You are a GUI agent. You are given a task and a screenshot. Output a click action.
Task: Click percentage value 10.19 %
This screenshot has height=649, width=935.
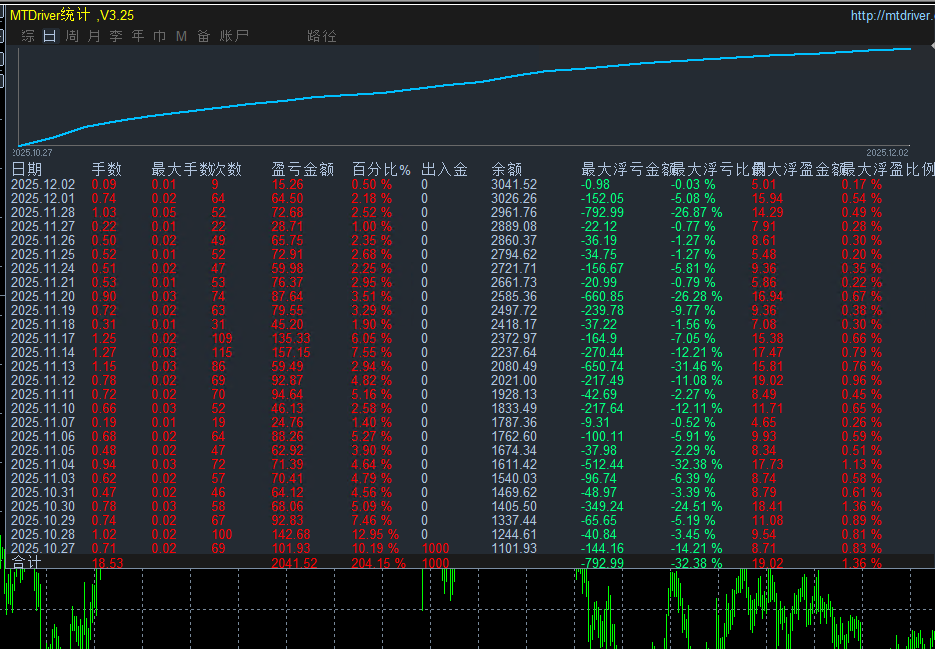(376, 548)
